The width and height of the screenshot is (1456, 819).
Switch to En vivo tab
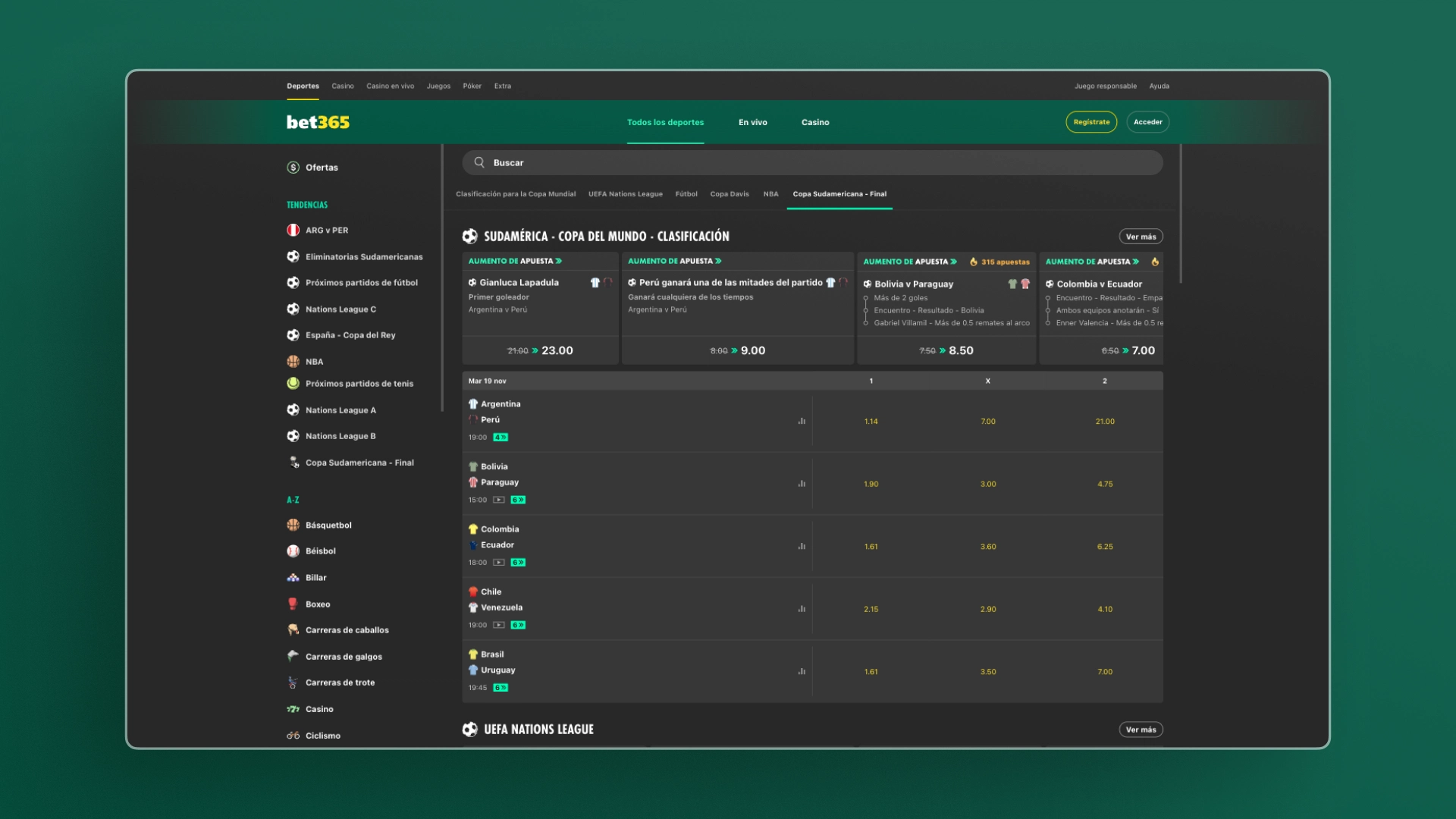[753, 122]
